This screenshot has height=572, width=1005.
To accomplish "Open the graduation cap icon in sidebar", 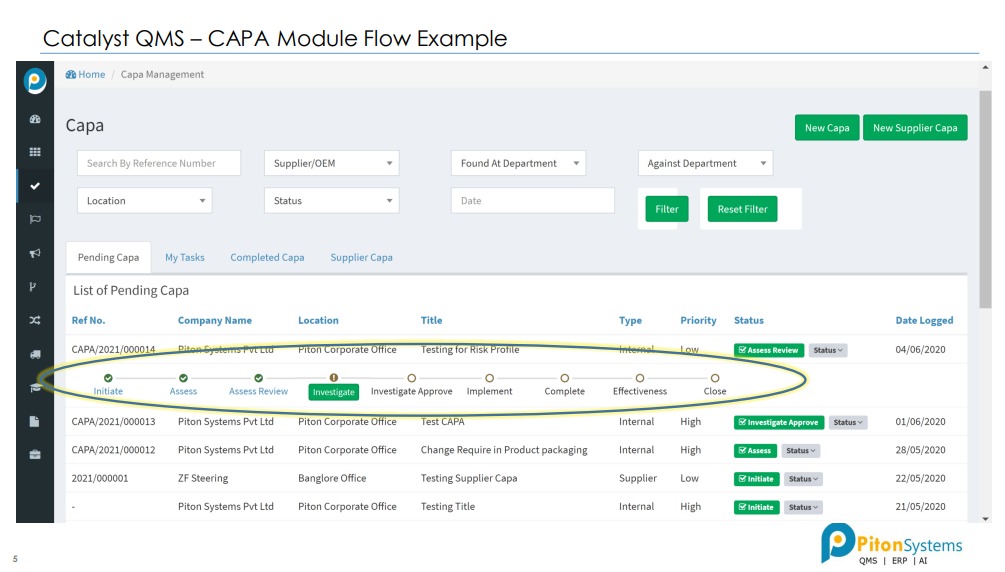I will coord(35,387).
